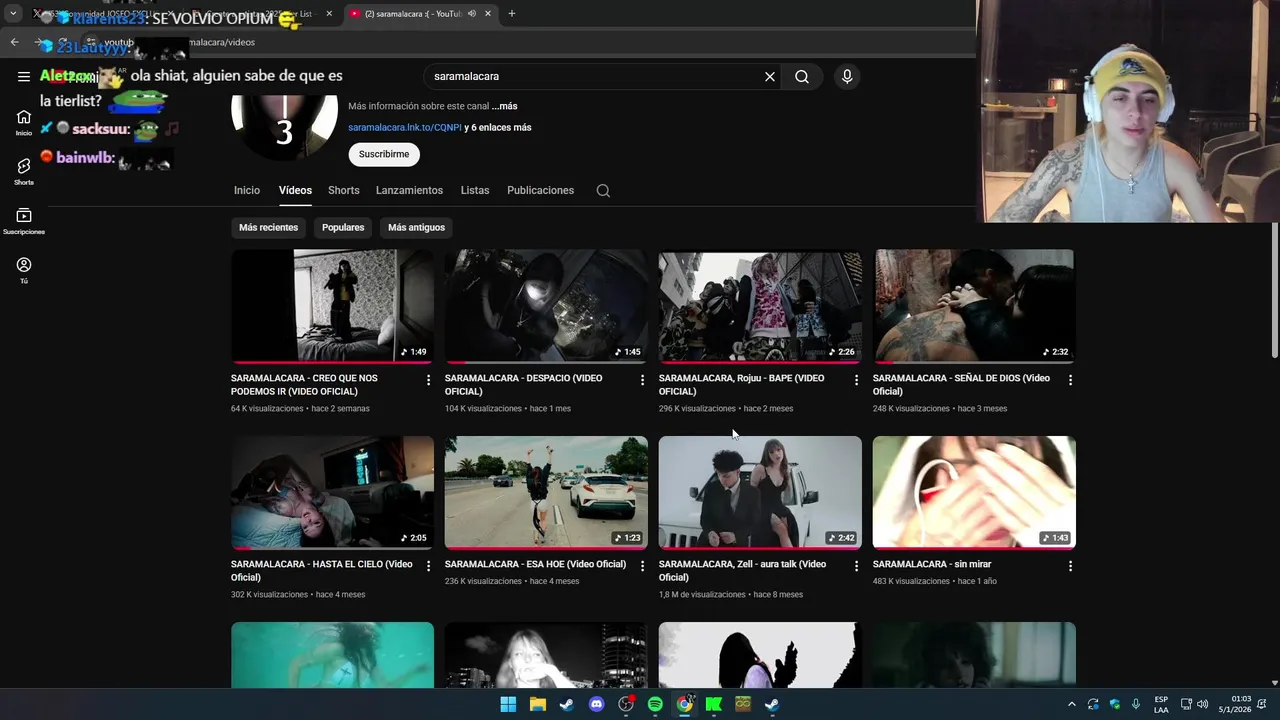Screen dimensions: 1280x720
Task: Switch to the Shorts channel tab
Action: point(343,190)
